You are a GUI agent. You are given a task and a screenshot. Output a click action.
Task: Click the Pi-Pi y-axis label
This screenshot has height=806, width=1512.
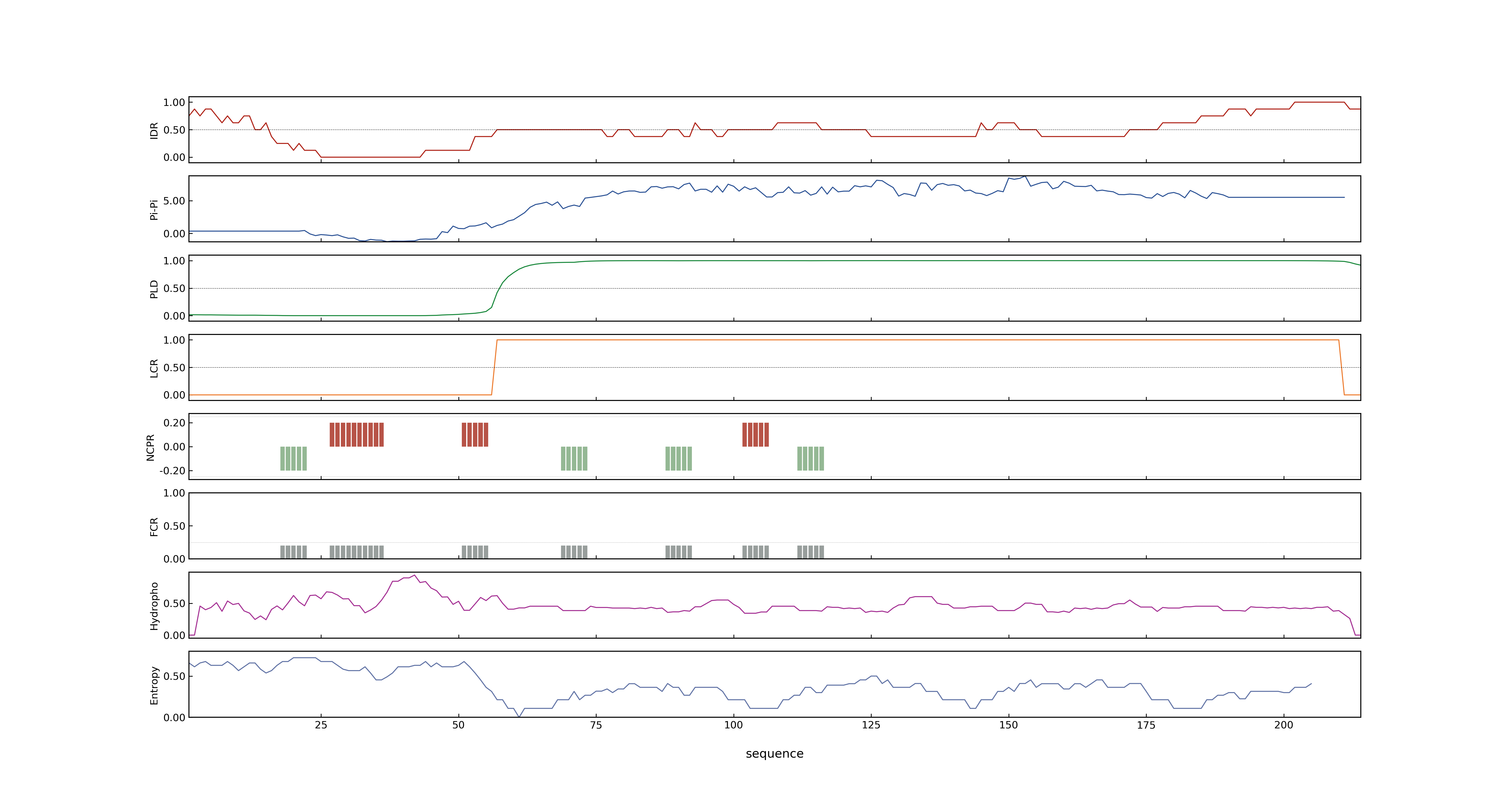click(x=154, y=209)
